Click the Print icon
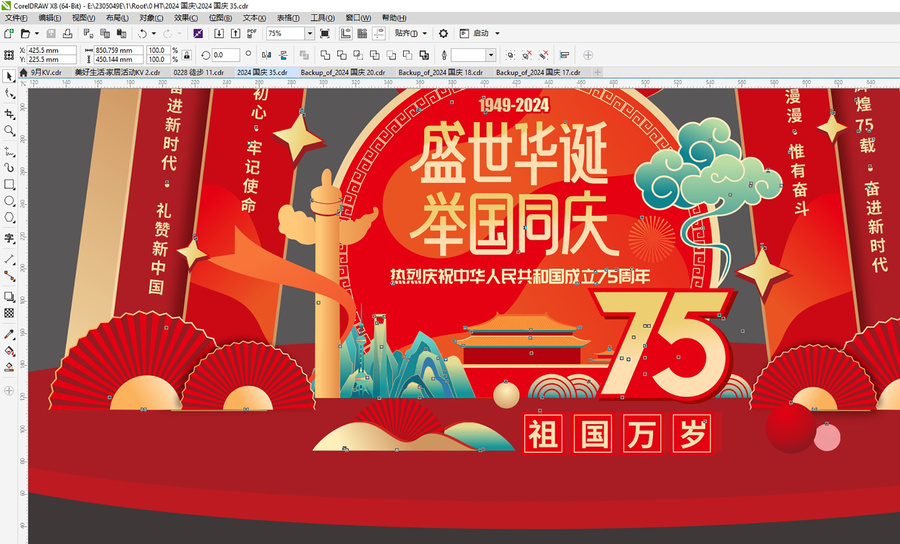This screenshot has height=544, width=900. (67, 33)
